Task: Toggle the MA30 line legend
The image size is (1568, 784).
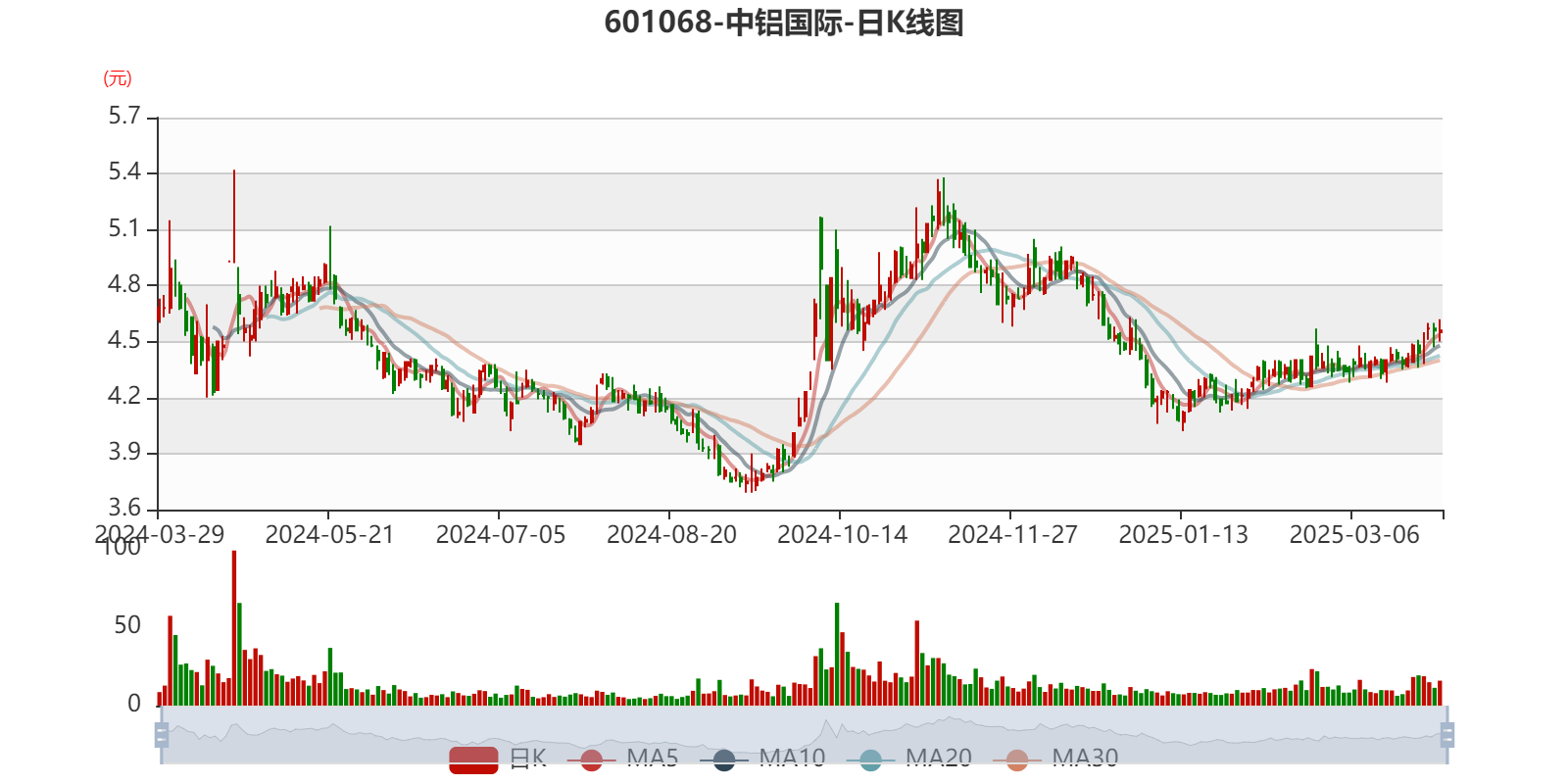Action: coord(1055,759)
